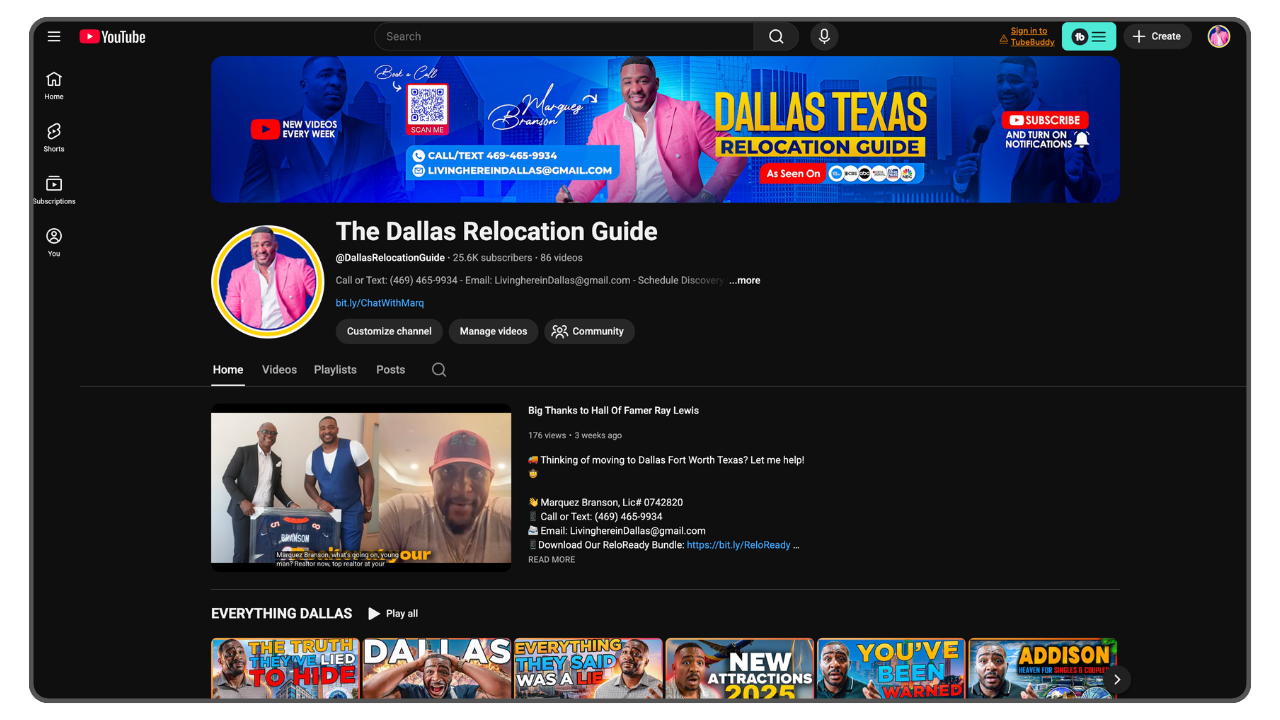Click Play all for Everything Dallas
Screen dimensions: 1280x720
click(393, 614)
